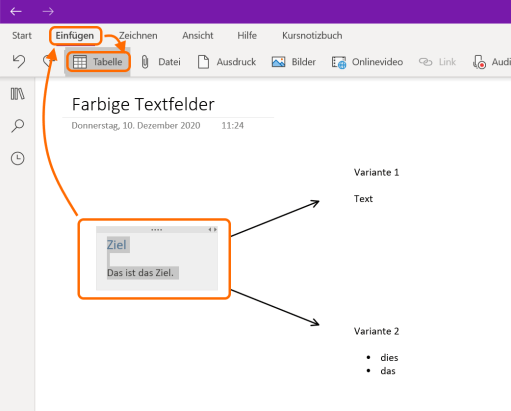Go forward with the right arrow

(48, 12)
